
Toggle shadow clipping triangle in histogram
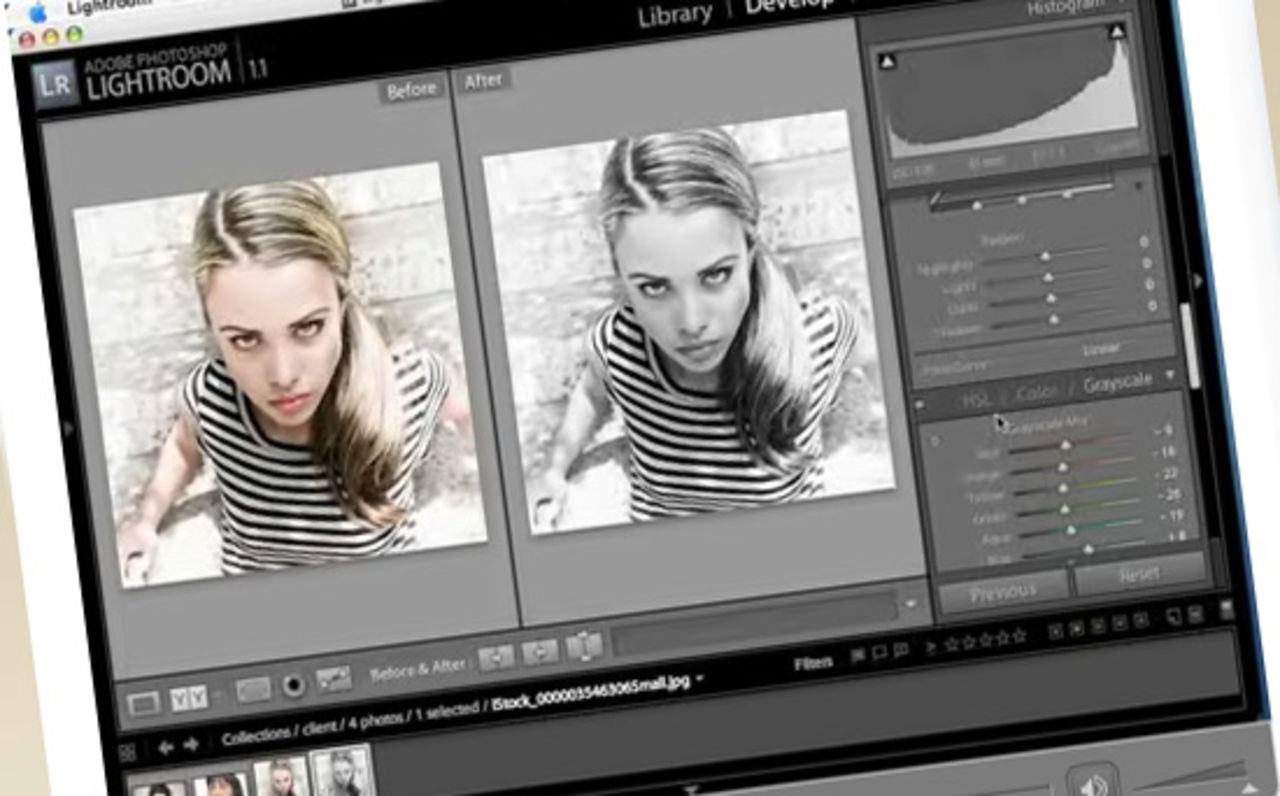point(886,62)
